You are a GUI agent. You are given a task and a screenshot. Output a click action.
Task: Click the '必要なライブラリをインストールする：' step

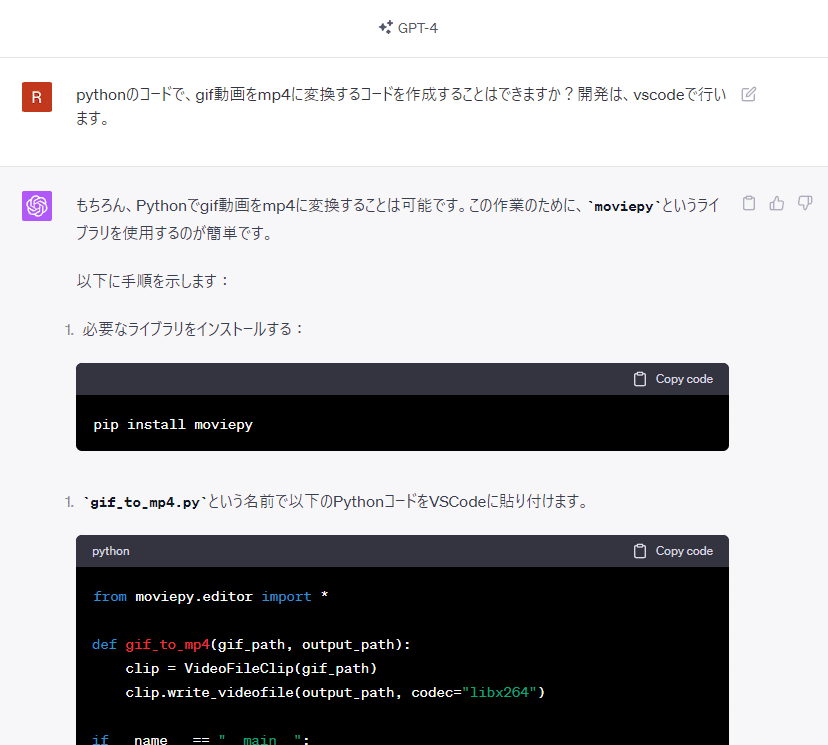(x=193, y=329)
